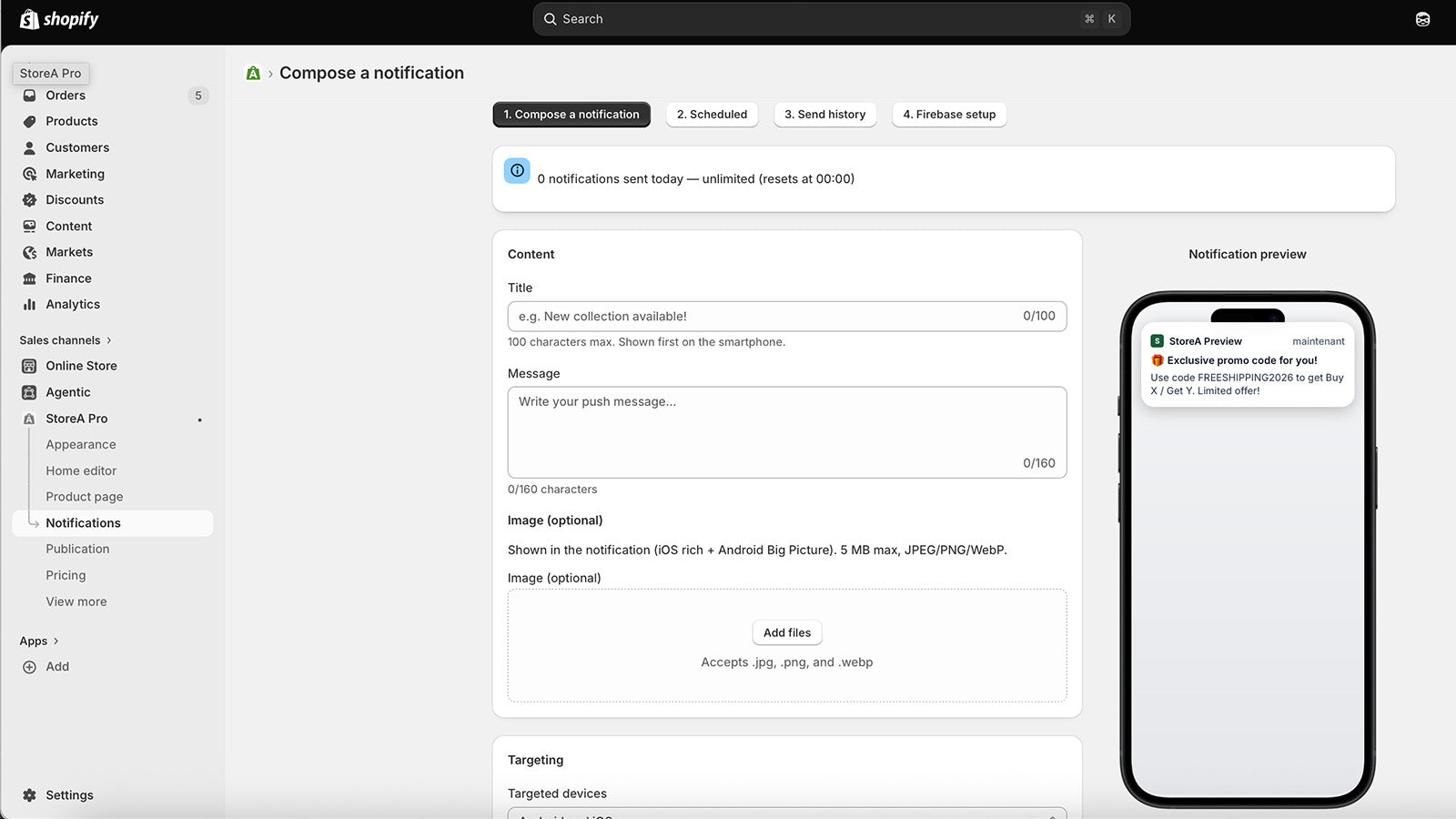Focus the notification Title input field
The height and width of the screenshot is (819, 1456).
tap(787, 317)
